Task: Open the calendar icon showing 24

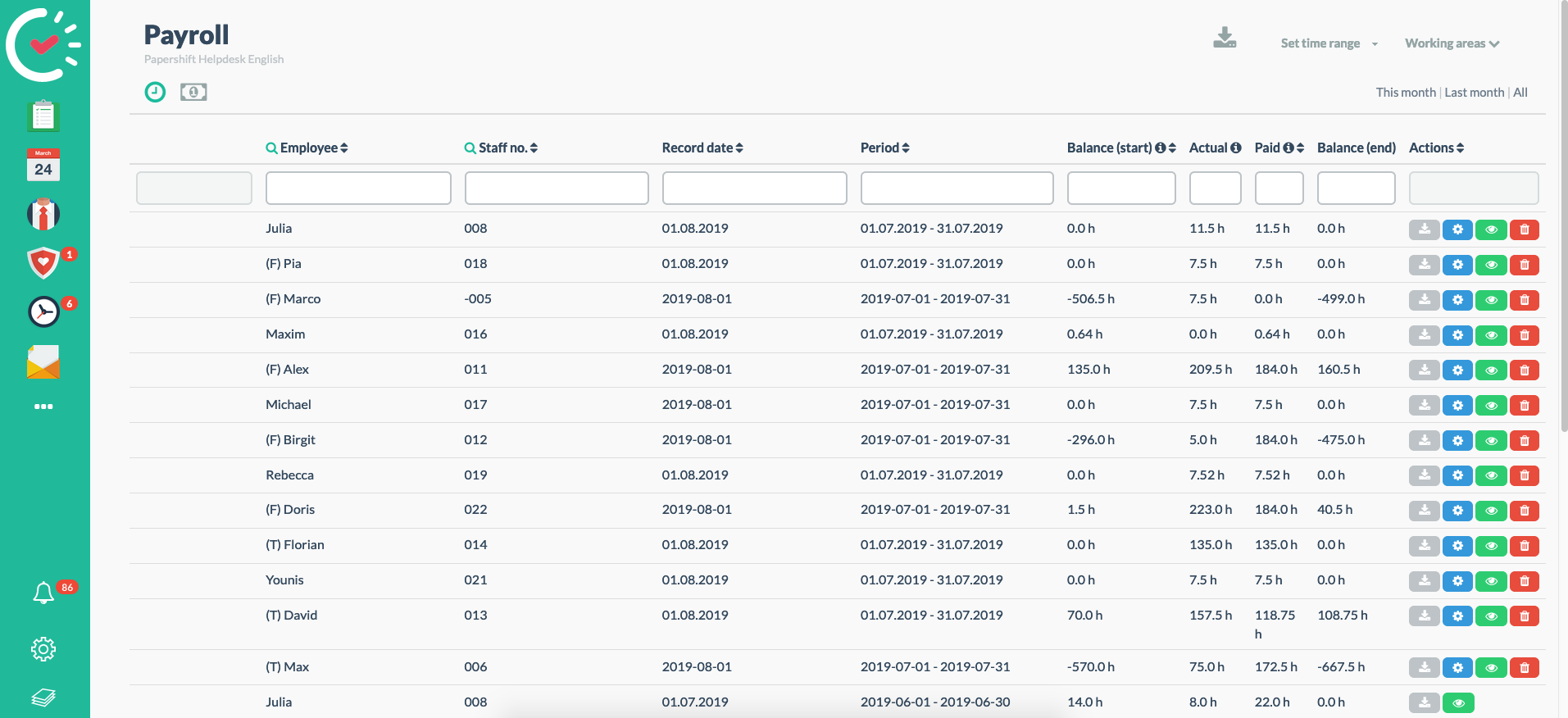Action: tap(43, 165)
